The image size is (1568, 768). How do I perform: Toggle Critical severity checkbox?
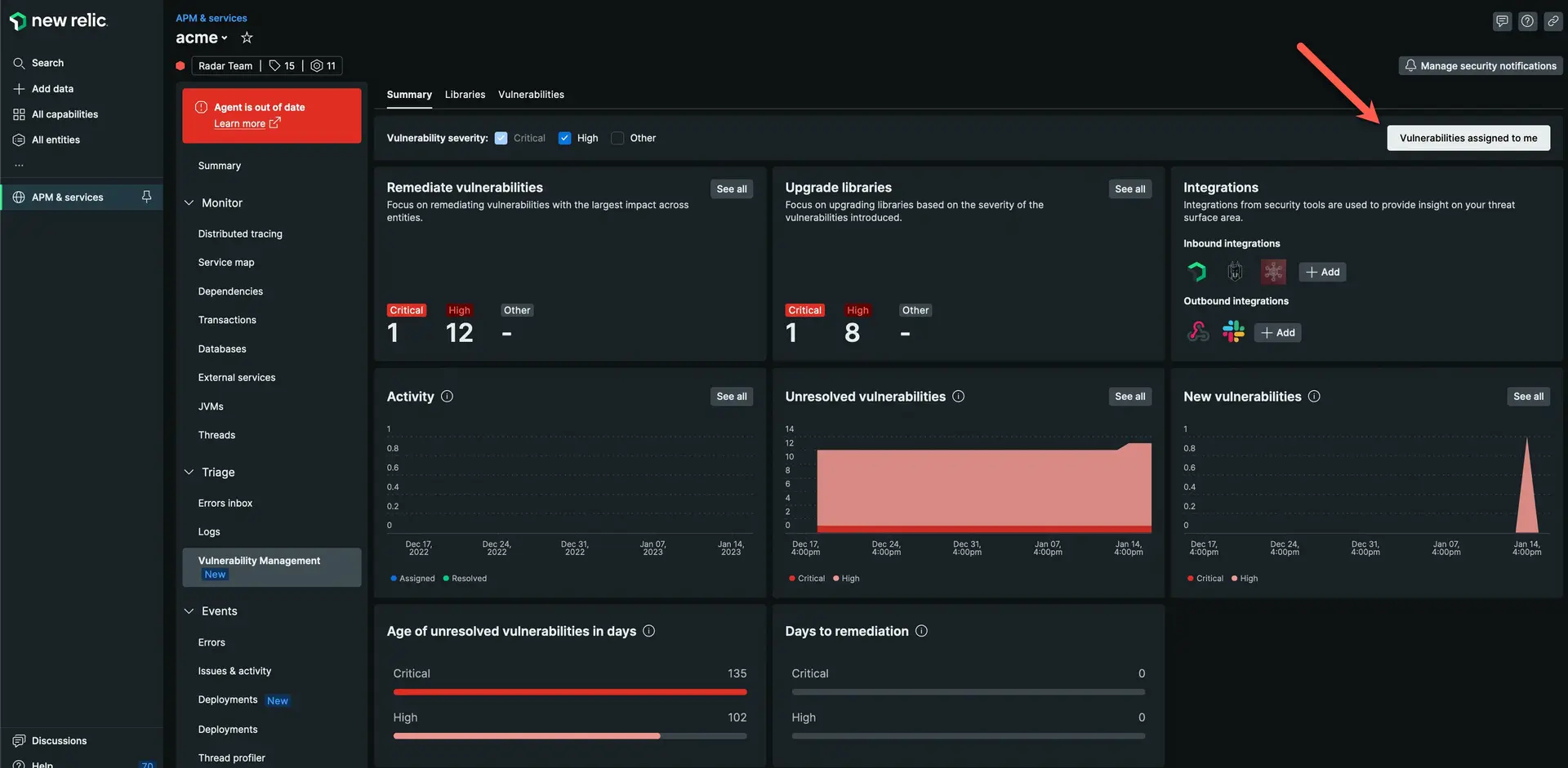[501, 138]
